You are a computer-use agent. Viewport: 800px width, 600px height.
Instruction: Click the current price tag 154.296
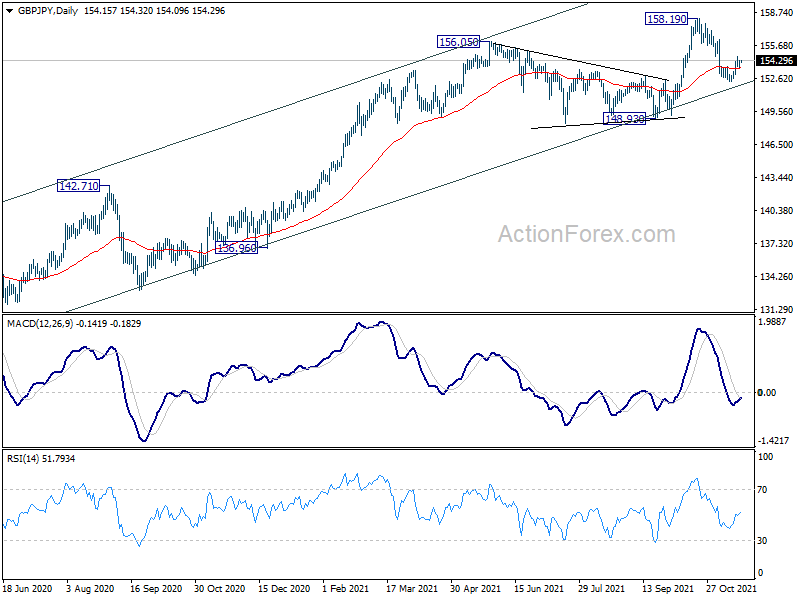click(776, 61)
